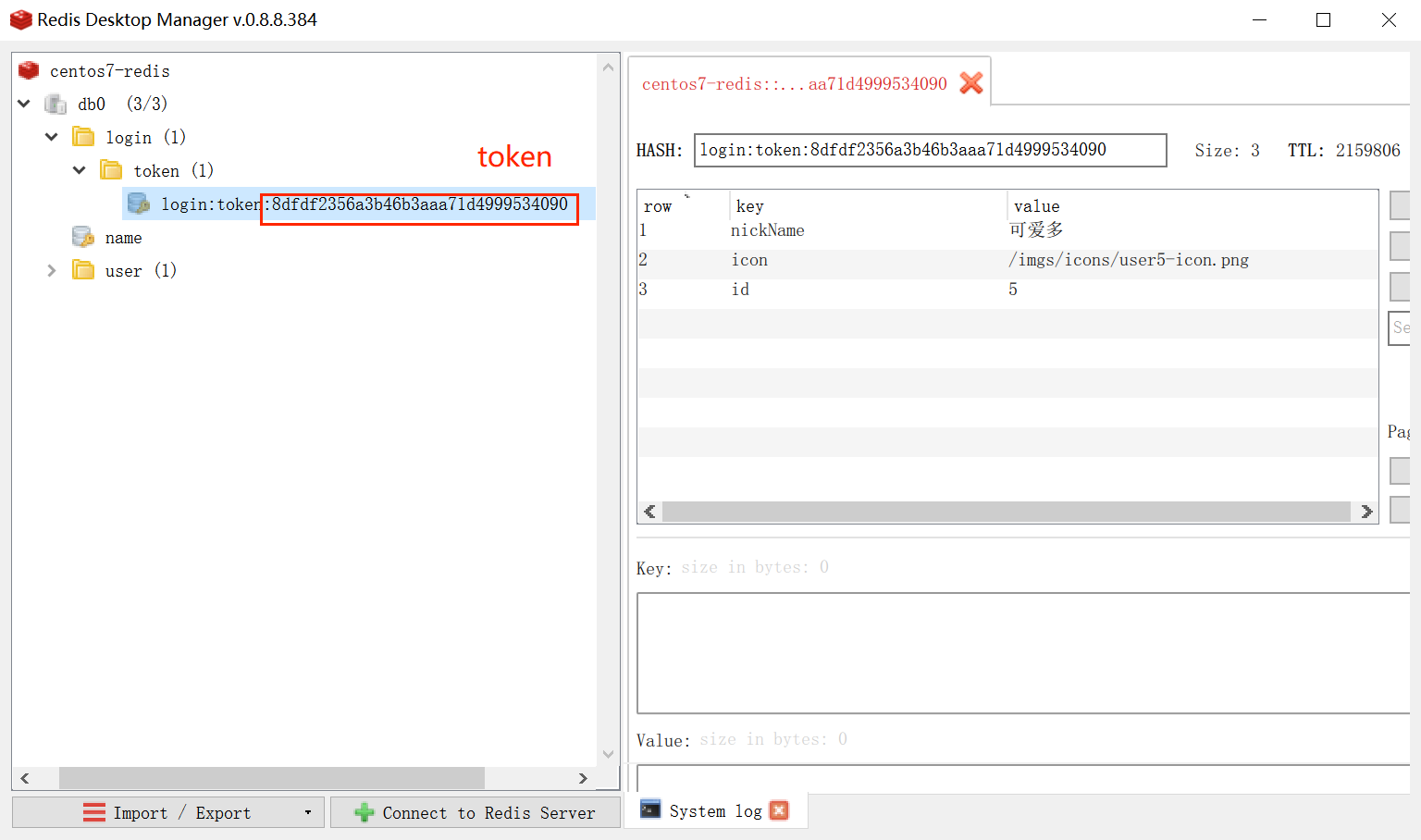
Task: Click the tree panel scroll right arrow
Action: click(x=583, y=778)
